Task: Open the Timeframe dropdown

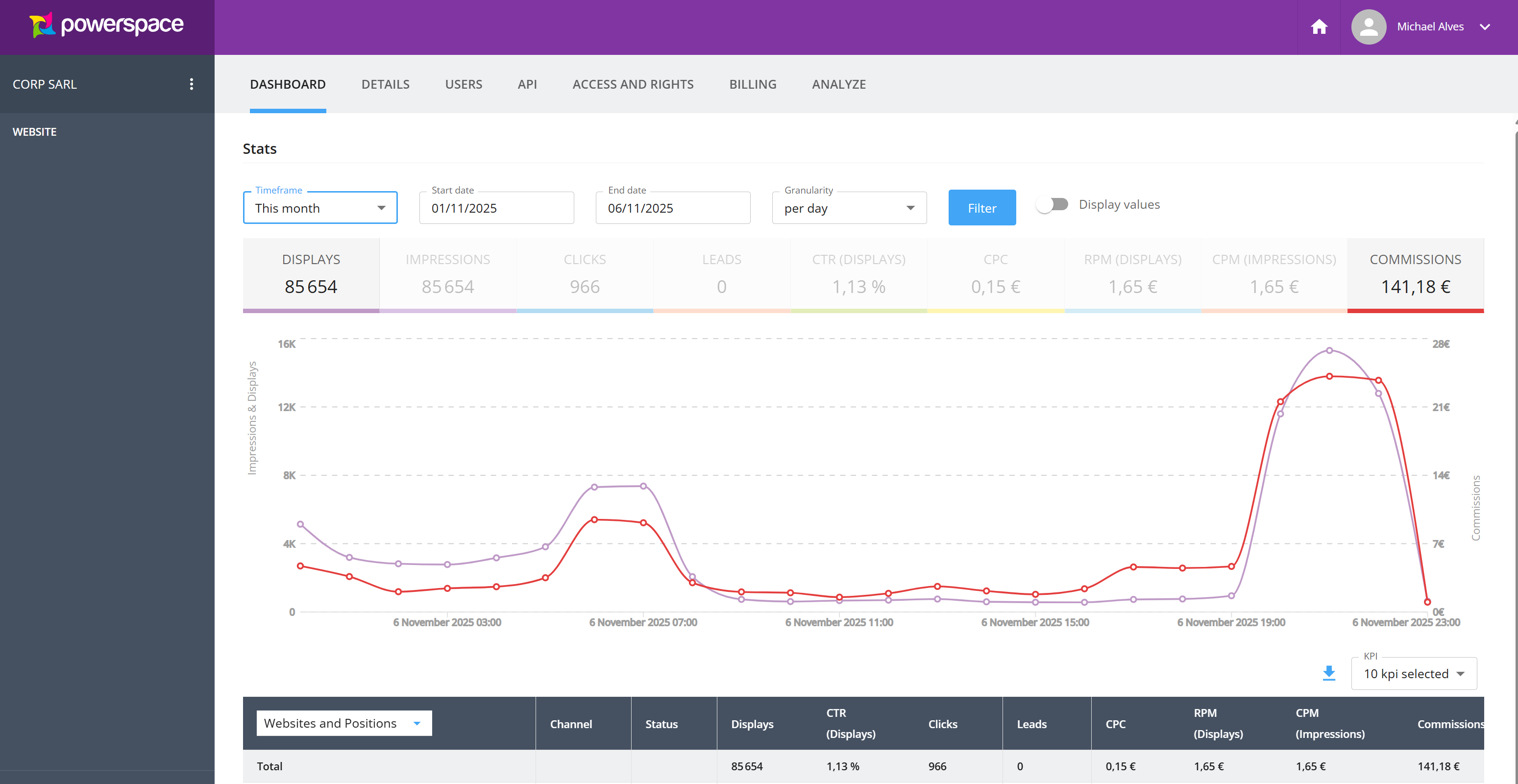Action: [320, 207]
